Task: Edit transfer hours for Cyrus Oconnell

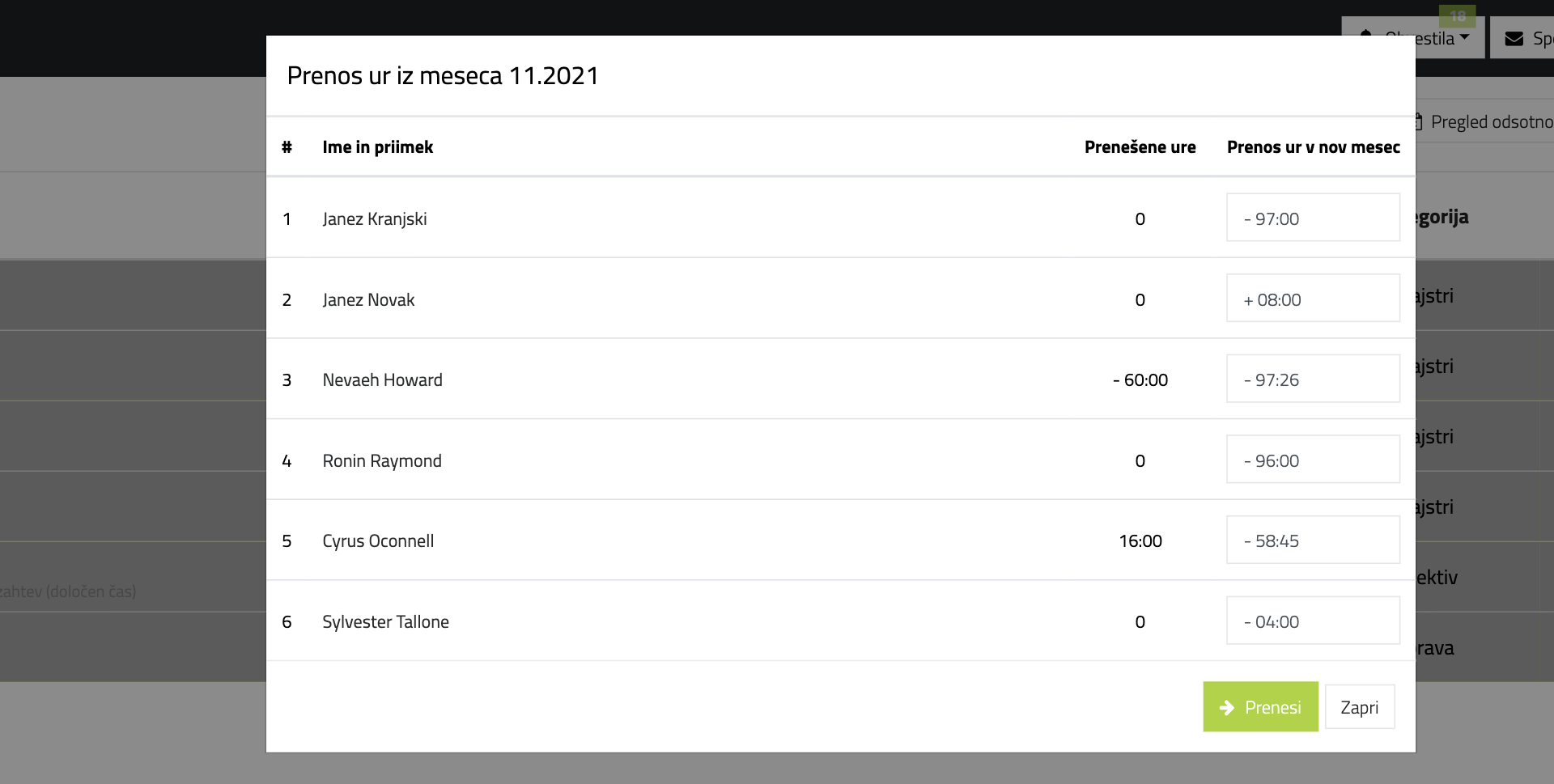Action: [1313, 540]
